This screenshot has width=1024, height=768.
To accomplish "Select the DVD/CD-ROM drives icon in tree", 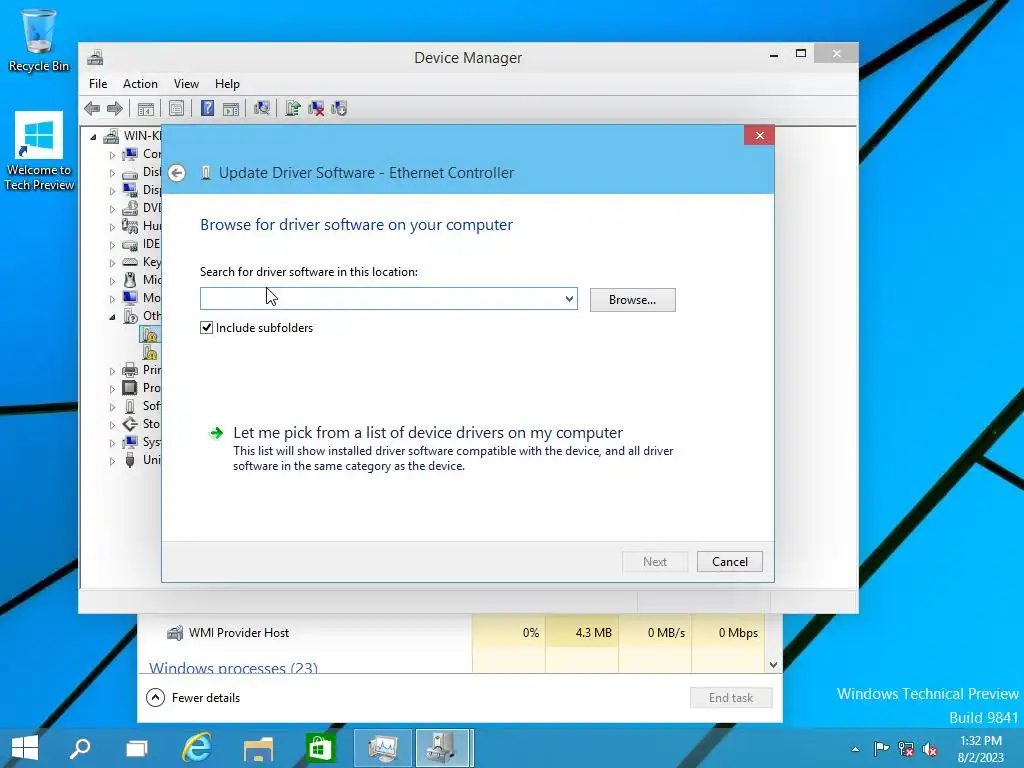I will coord(130,208).
